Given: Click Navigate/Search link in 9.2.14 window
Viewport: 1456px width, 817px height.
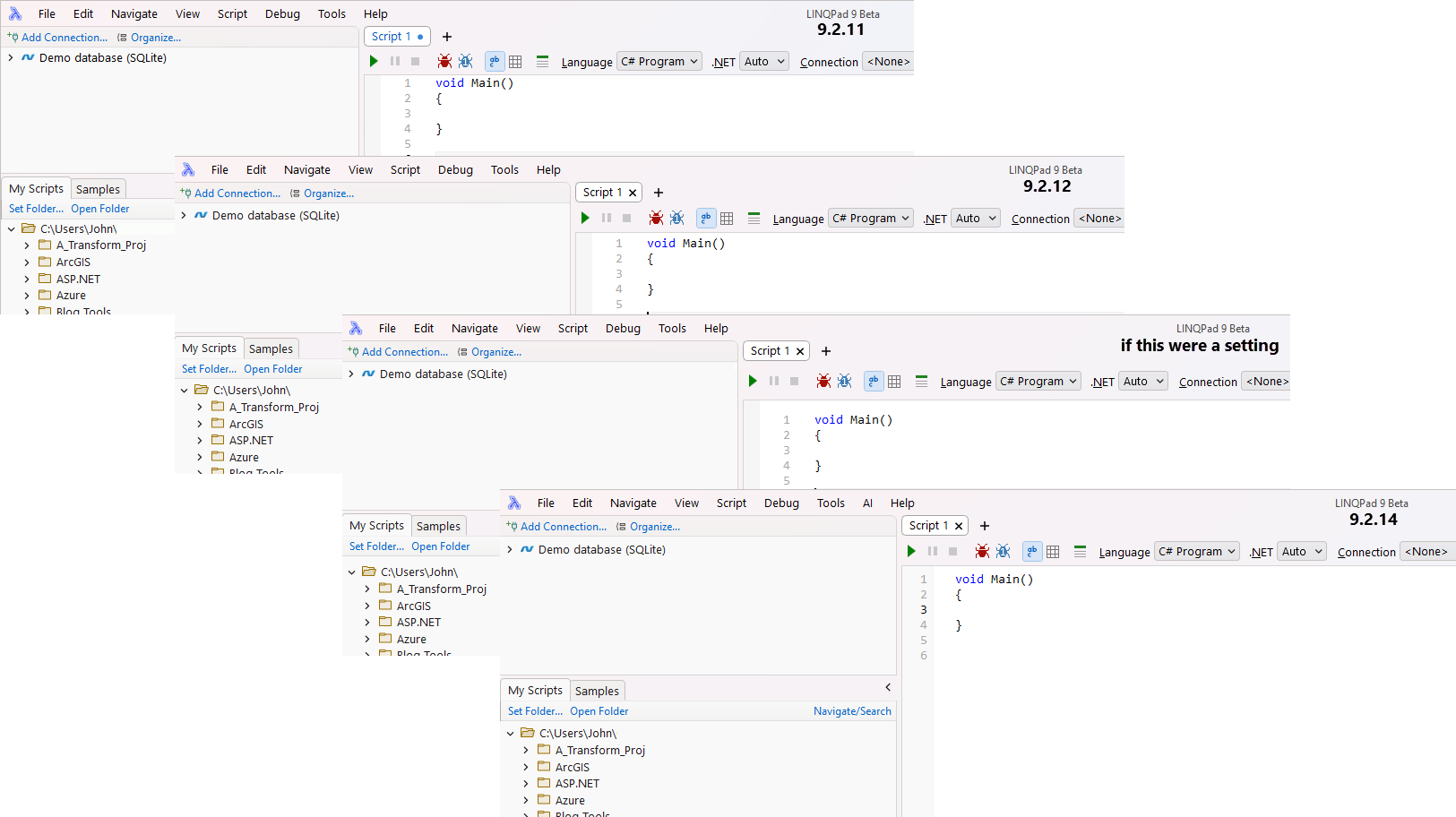Looking at the screenshot, I should pos(852,711).
